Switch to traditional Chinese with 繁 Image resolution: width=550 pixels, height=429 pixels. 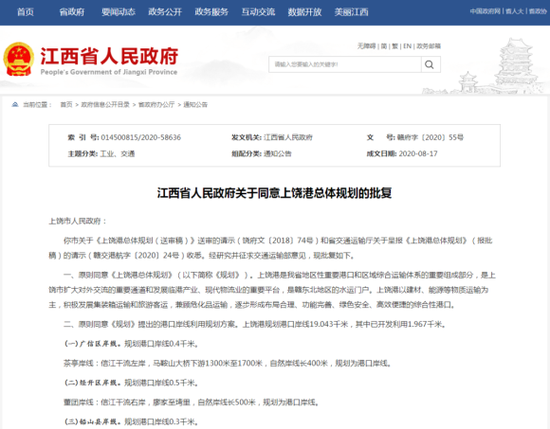tap(395, 46)
